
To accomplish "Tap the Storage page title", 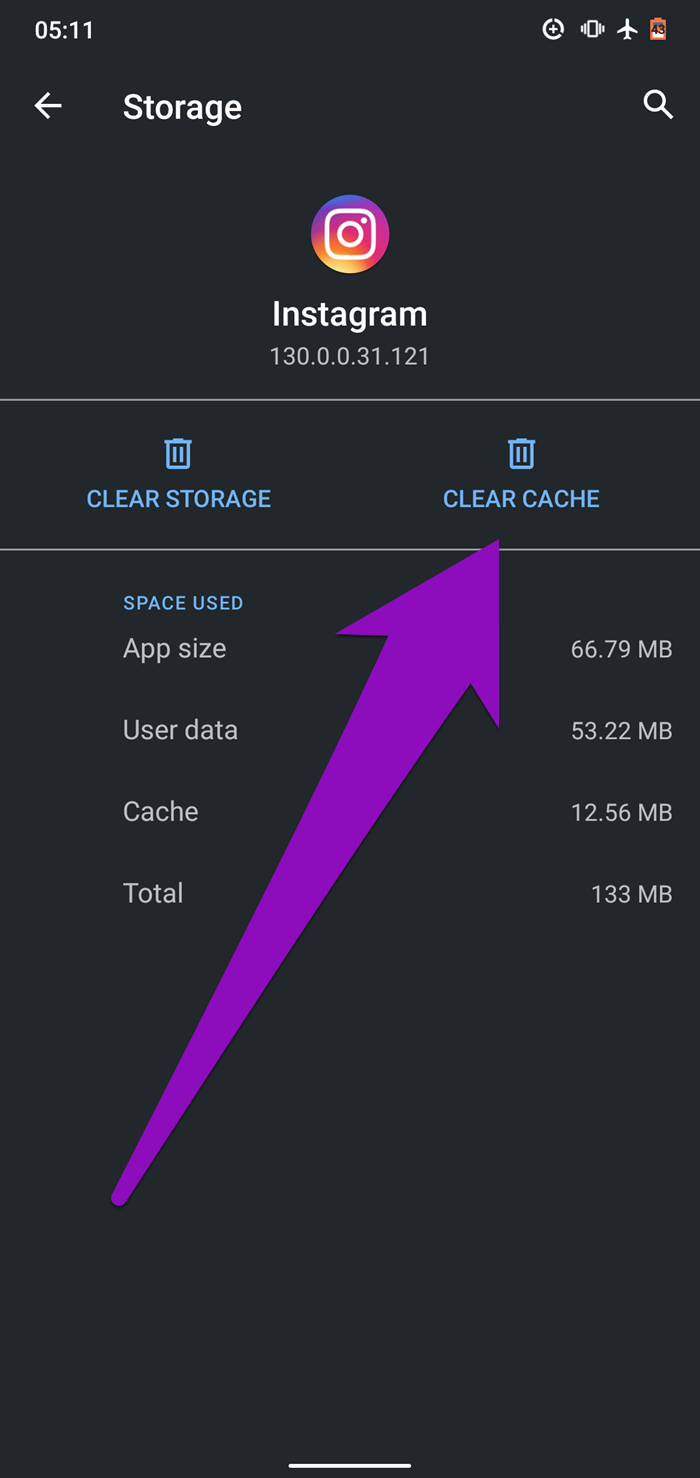I will pos(182,107).
